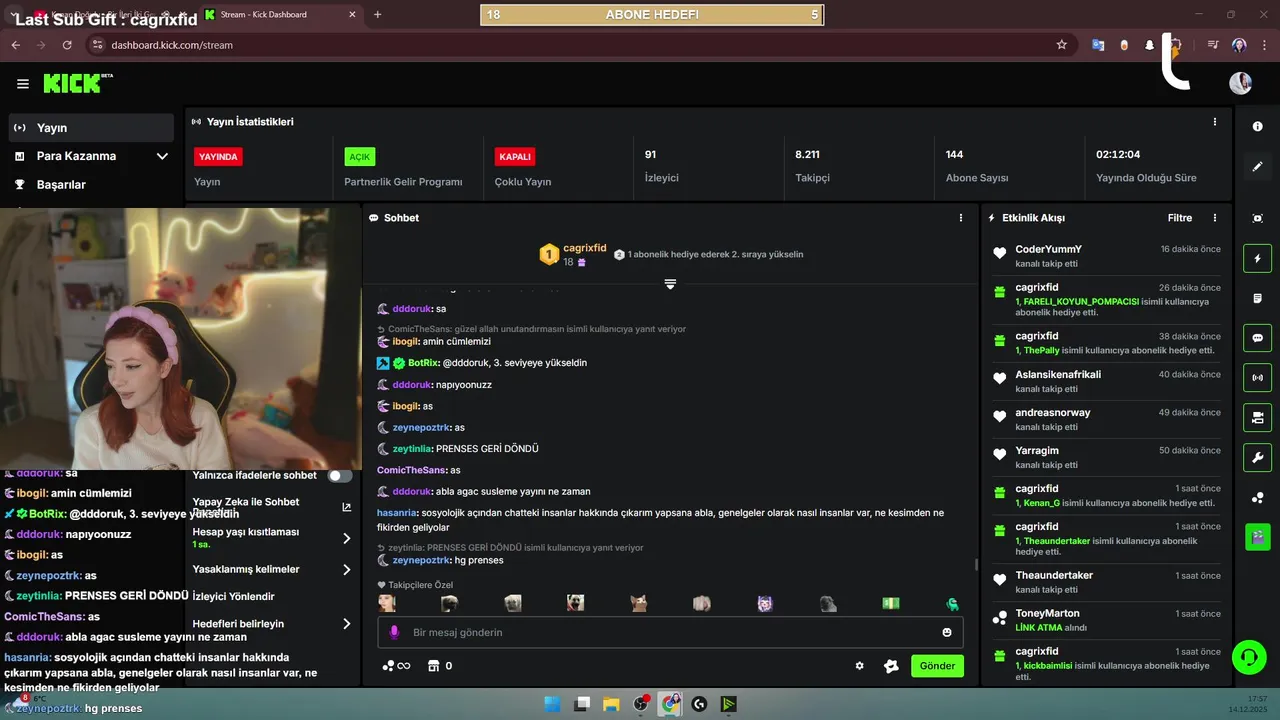Click the 02:12:04 stream duration value
Viewport: 1280px width, 720px height.
tap(1118, 155)
